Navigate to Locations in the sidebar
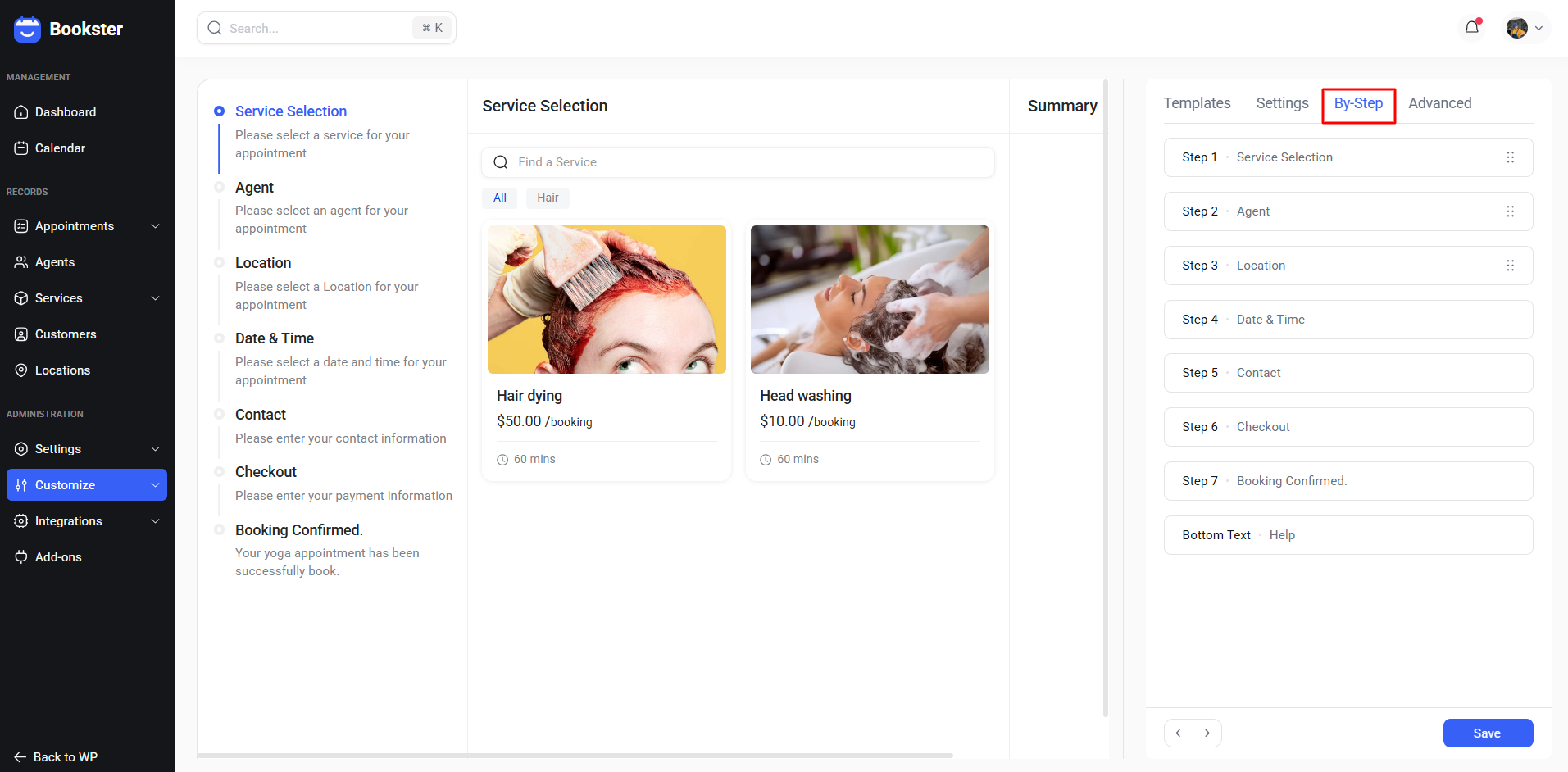The height and width of the screenshot is (772, 1568). pos(62,370)
